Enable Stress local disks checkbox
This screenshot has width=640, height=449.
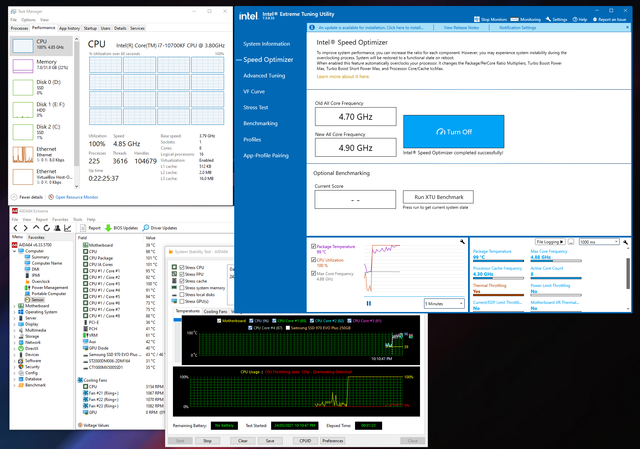(x=182, y=294)
